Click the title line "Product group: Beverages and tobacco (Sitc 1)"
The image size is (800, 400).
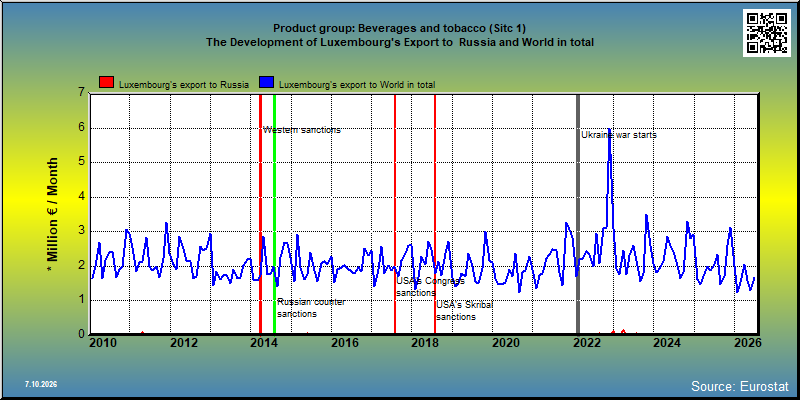pos(399,28)
